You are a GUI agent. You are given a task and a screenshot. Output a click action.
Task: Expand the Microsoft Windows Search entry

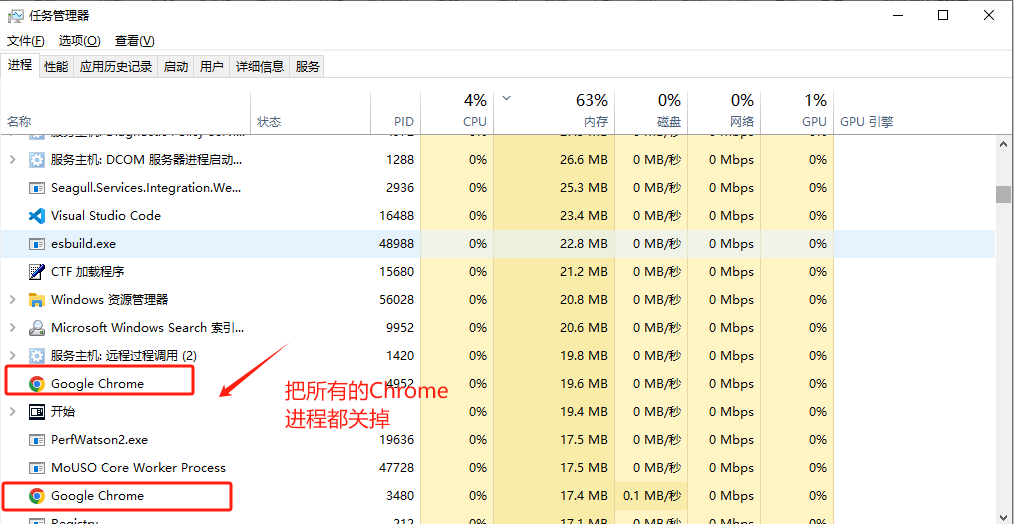[x=12, y=328]
